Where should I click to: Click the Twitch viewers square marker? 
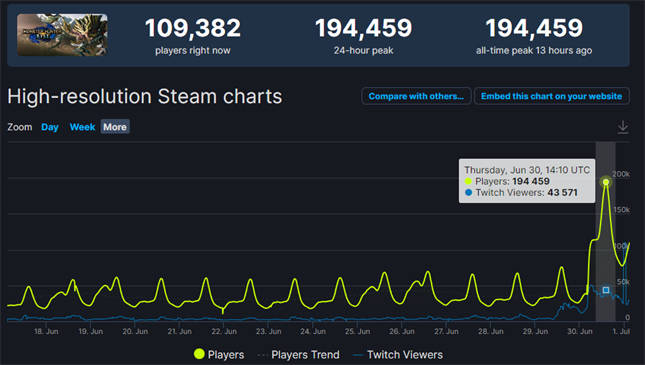tap(606, 290)
